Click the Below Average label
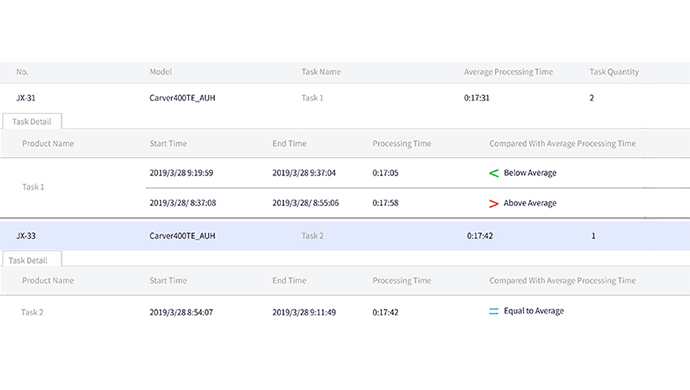The width and height of the screenshot is (690, 390). [530, 173]
